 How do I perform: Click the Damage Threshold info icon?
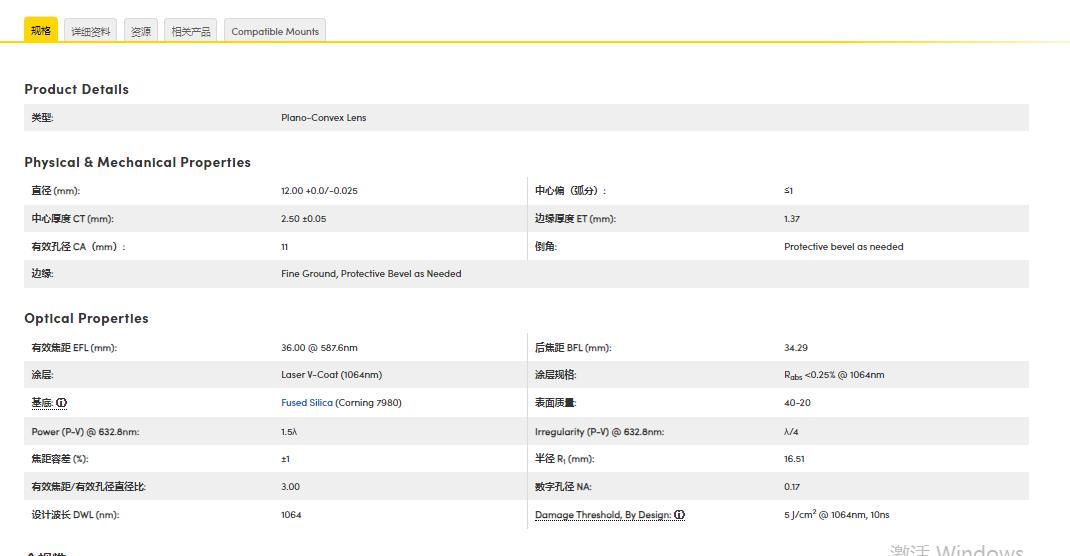(x=679, y=515)
